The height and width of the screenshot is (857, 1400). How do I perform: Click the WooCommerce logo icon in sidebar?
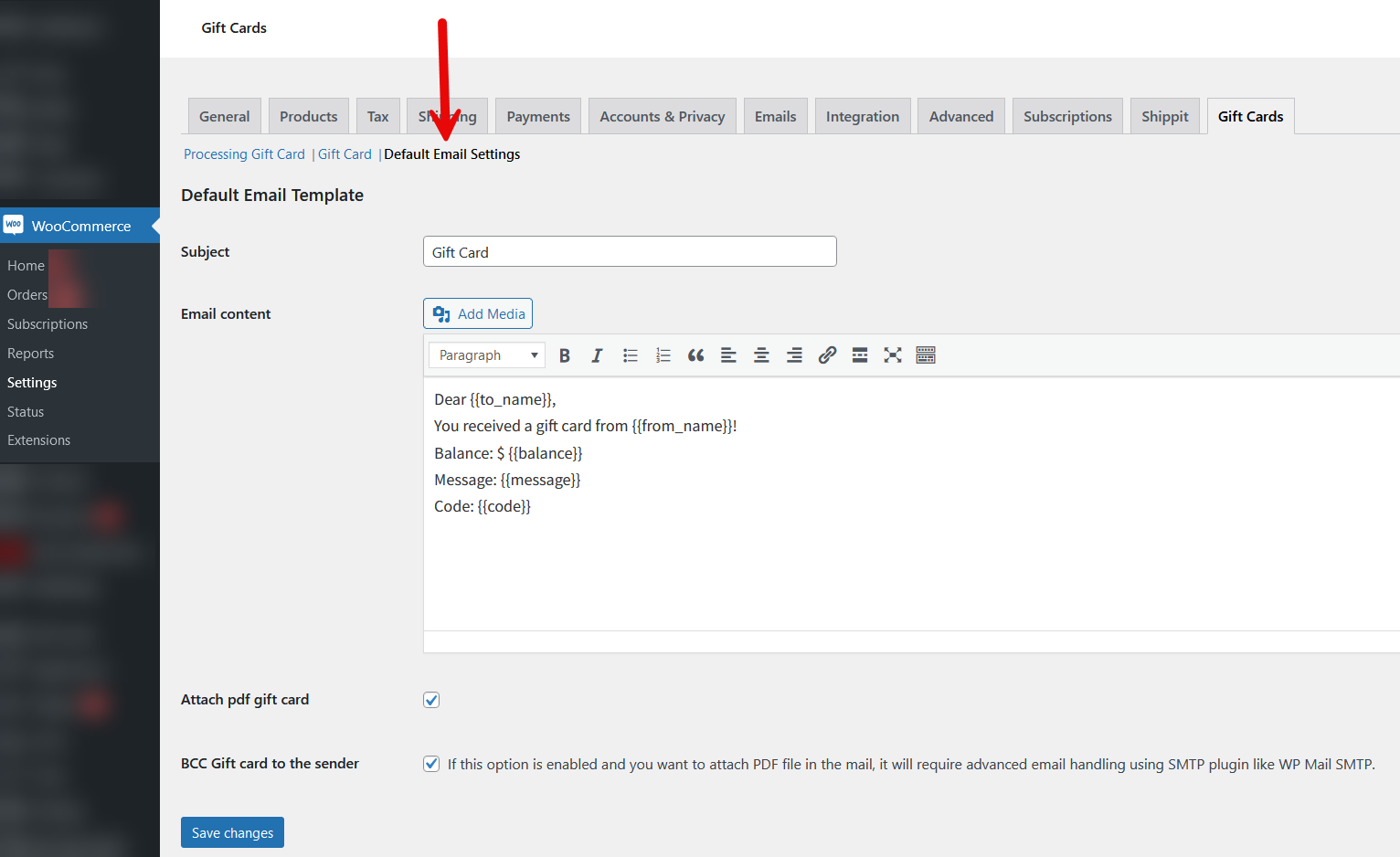click(x=14, y=225)
